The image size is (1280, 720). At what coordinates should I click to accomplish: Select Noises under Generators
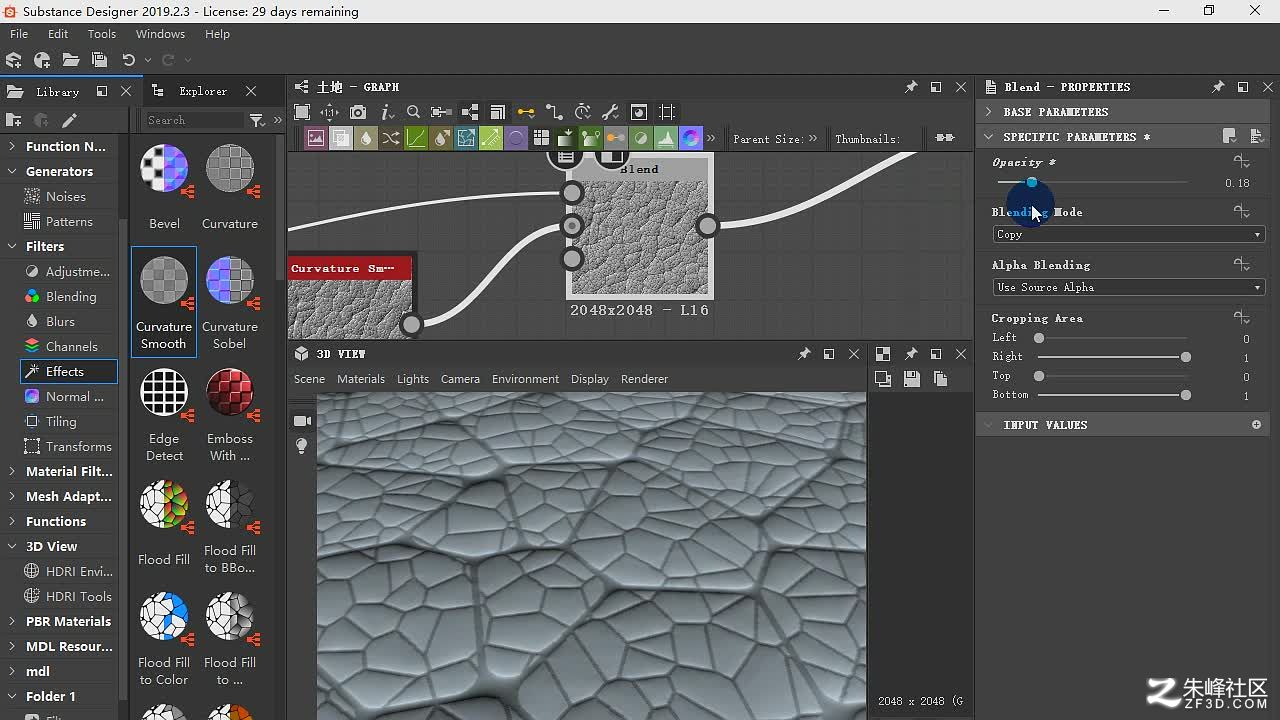[66, 196]
